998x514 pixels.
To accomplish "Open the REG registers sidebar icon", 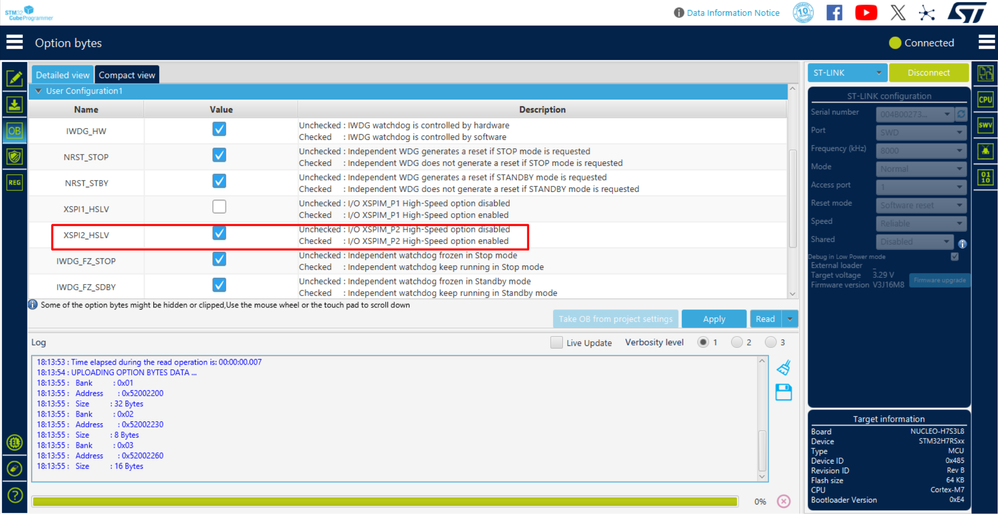I will pyautogui.click(x=15, y=182).
